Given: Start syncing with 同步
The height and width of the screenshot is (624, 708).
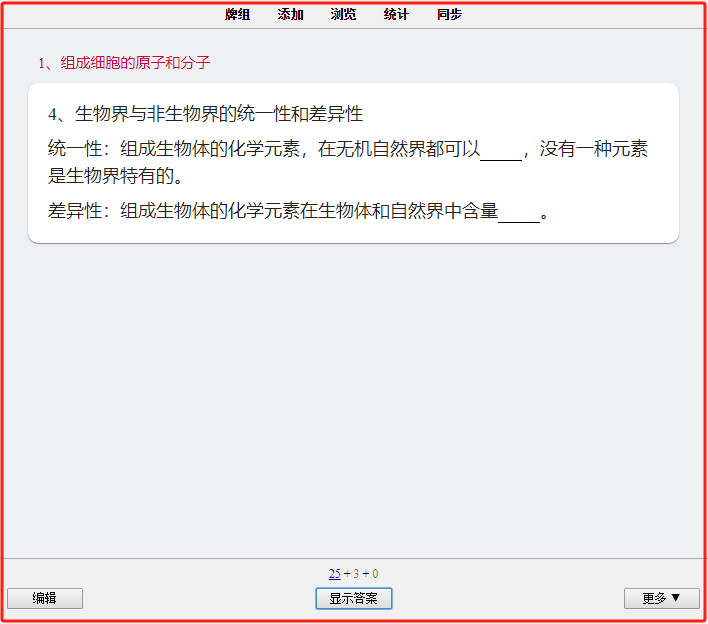Looking at the screenshot, I should (449, 14).
